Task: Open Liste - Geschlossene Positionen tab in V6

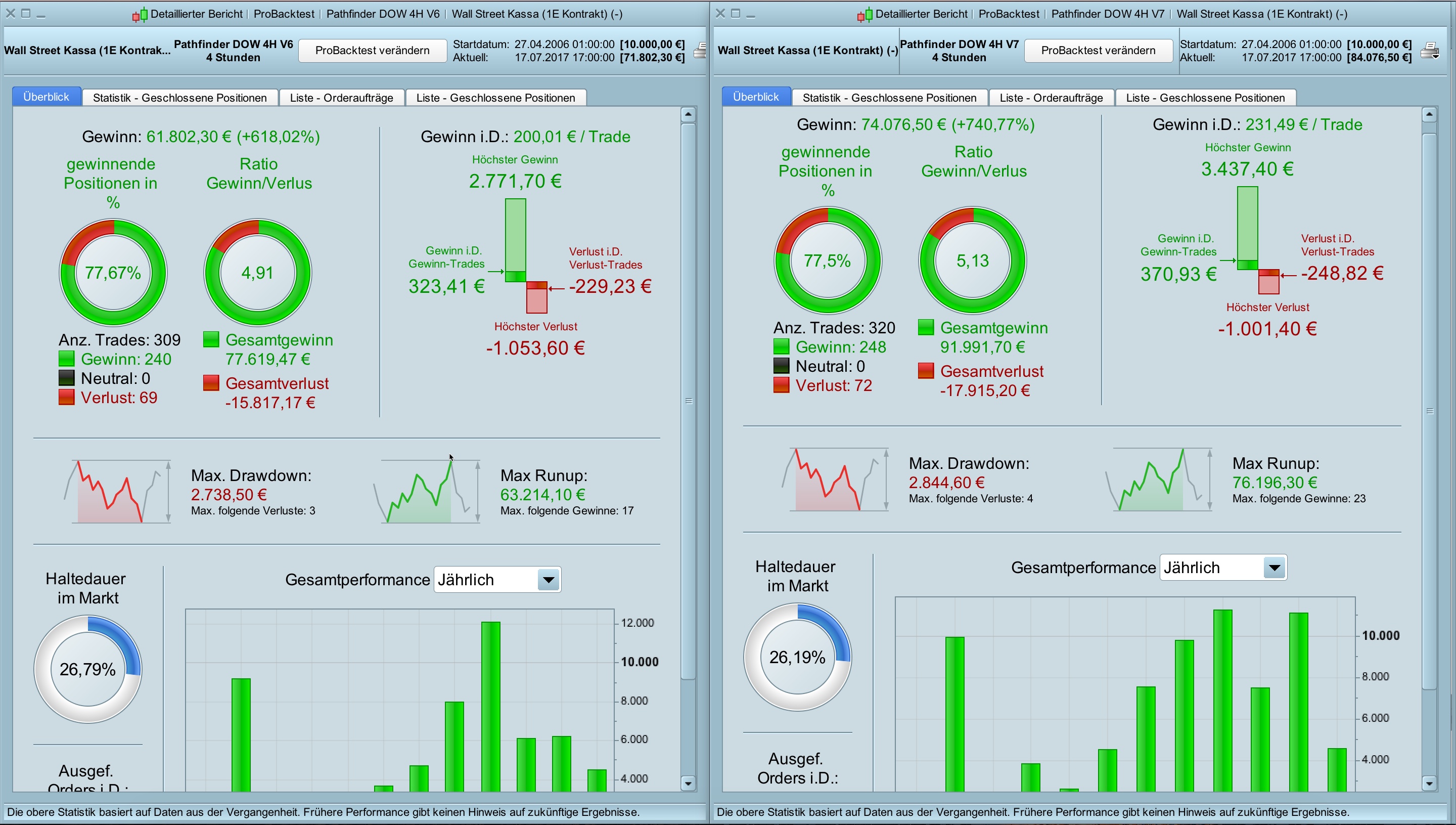Action: point(495,98)
